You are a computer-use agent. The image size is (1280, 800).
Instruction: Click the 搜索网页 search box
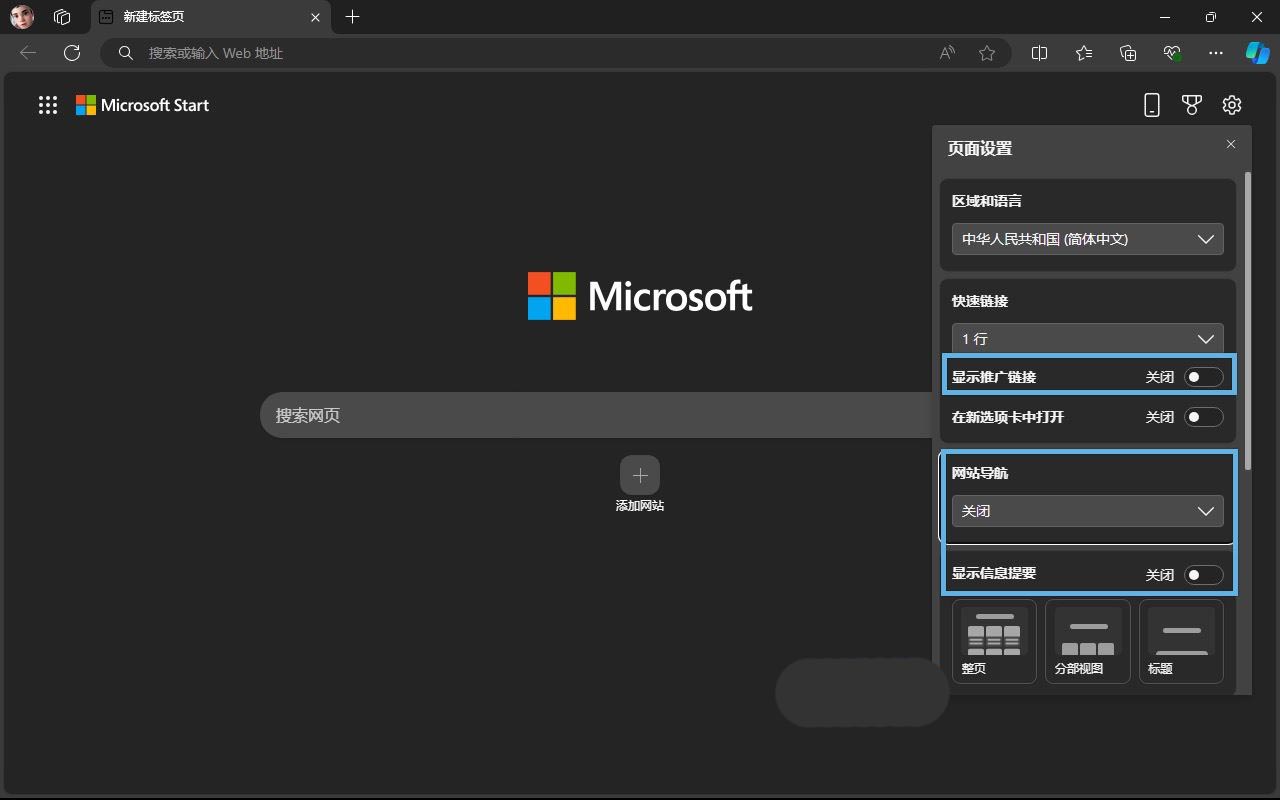(x=597, y=415)
